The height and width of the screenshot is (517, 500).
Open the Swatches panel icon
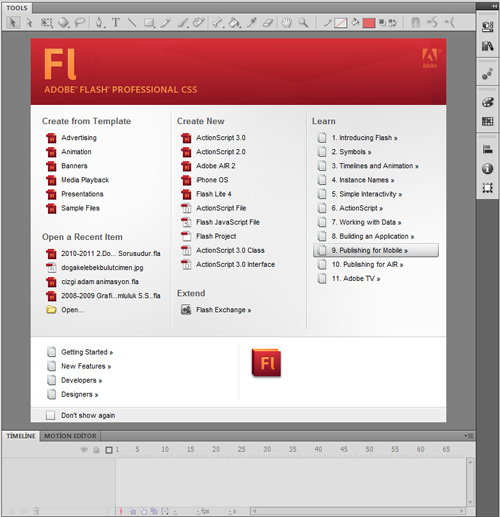[x=487, y=122]
